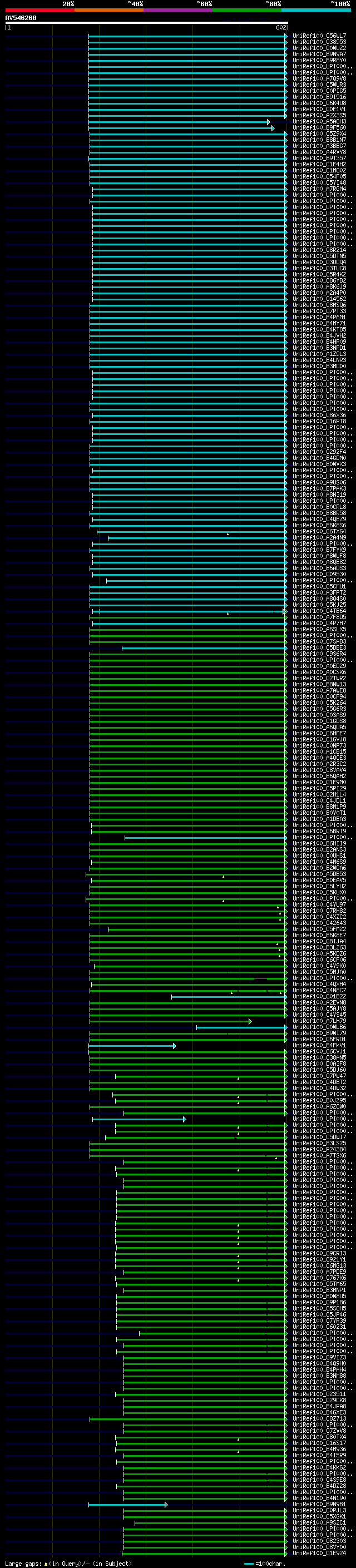
Task: Click the alignment bar arrow for UniRef100_A5AQH3
Action: tap(268, 122)
